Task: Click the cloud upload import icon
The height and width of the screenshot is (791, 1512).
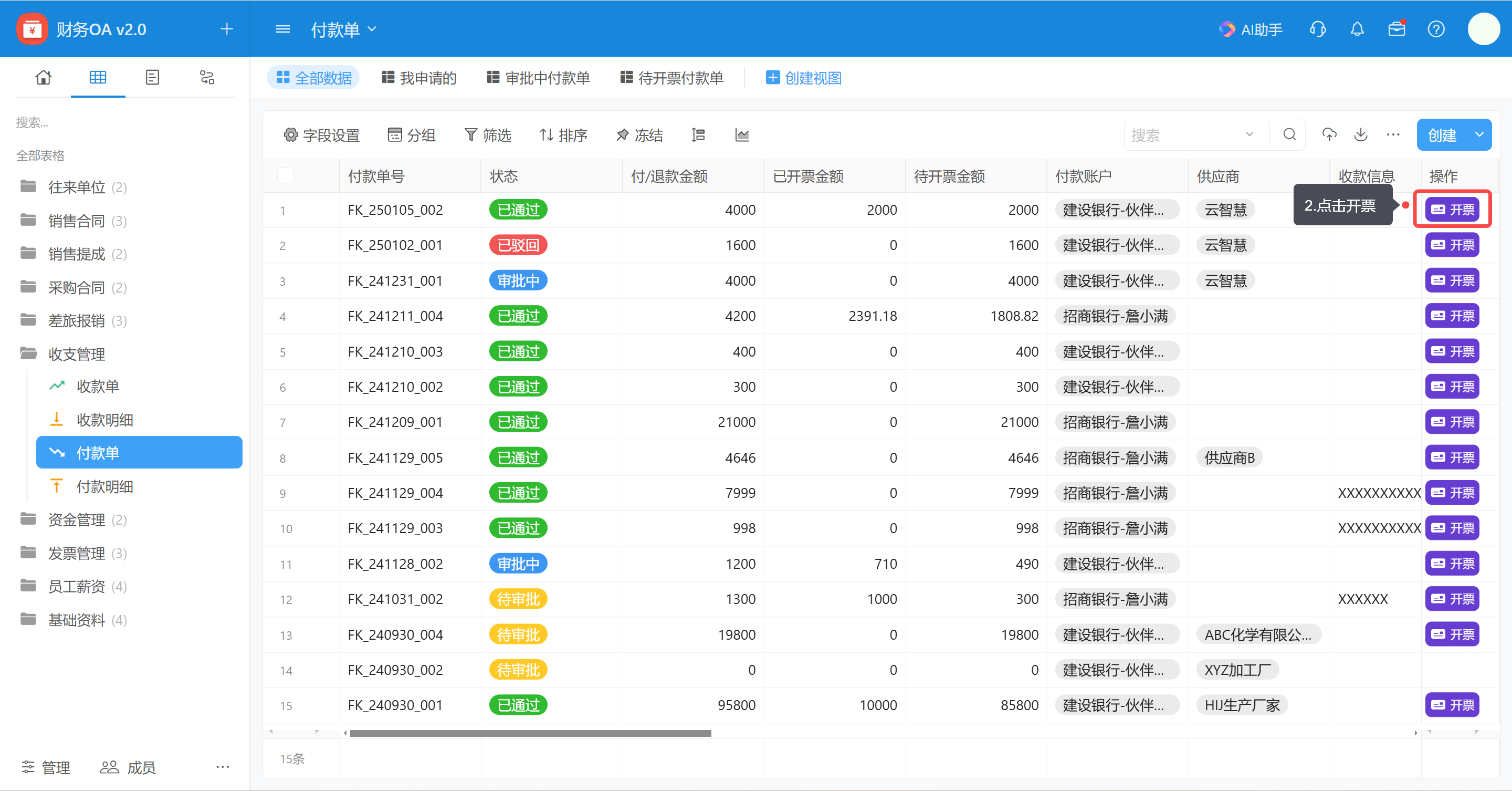Action: (x=1329, y=135)
